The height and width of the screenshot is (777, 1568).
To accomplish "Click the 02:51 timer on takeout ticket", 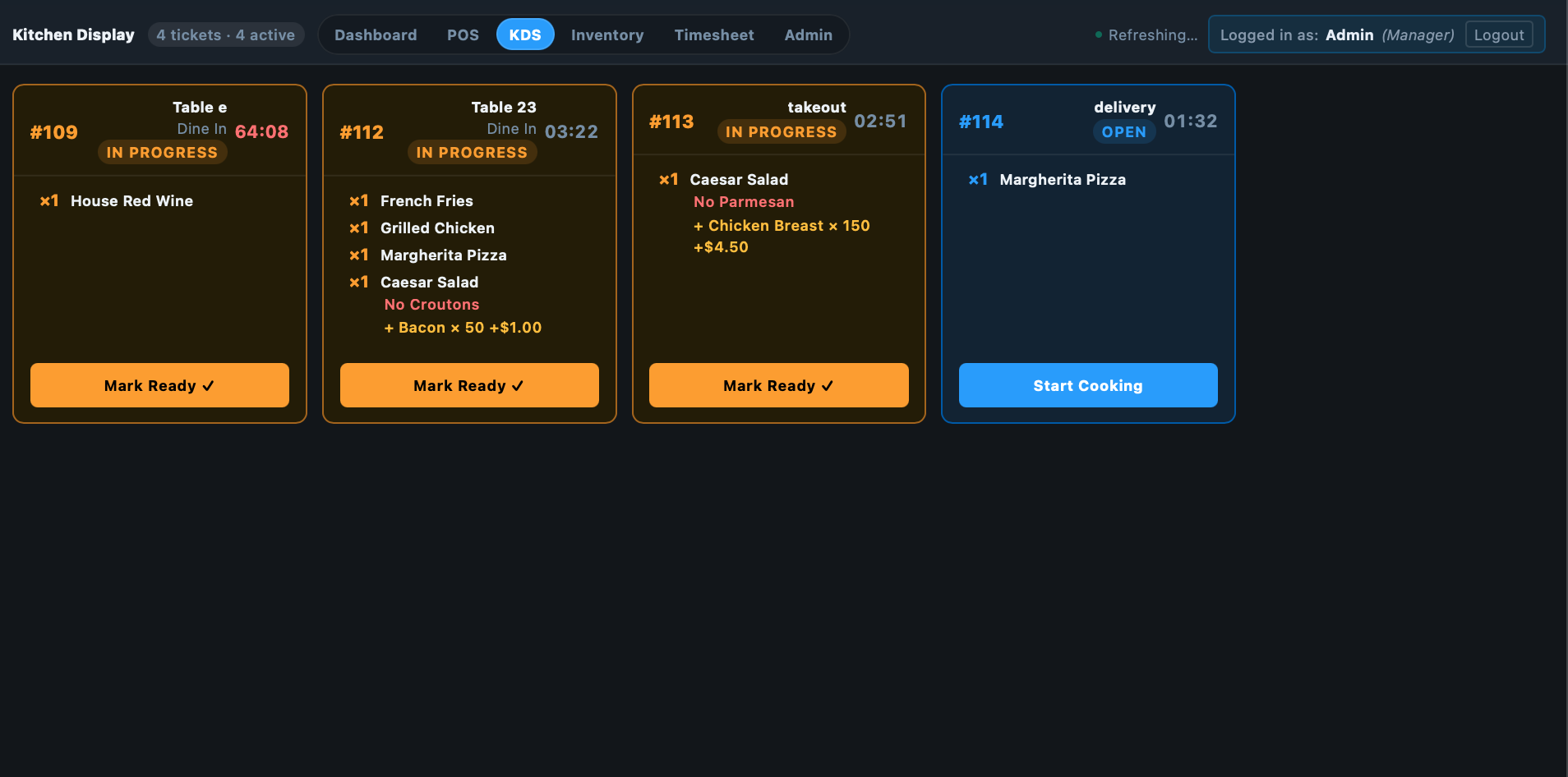I will tap(881, 121).
